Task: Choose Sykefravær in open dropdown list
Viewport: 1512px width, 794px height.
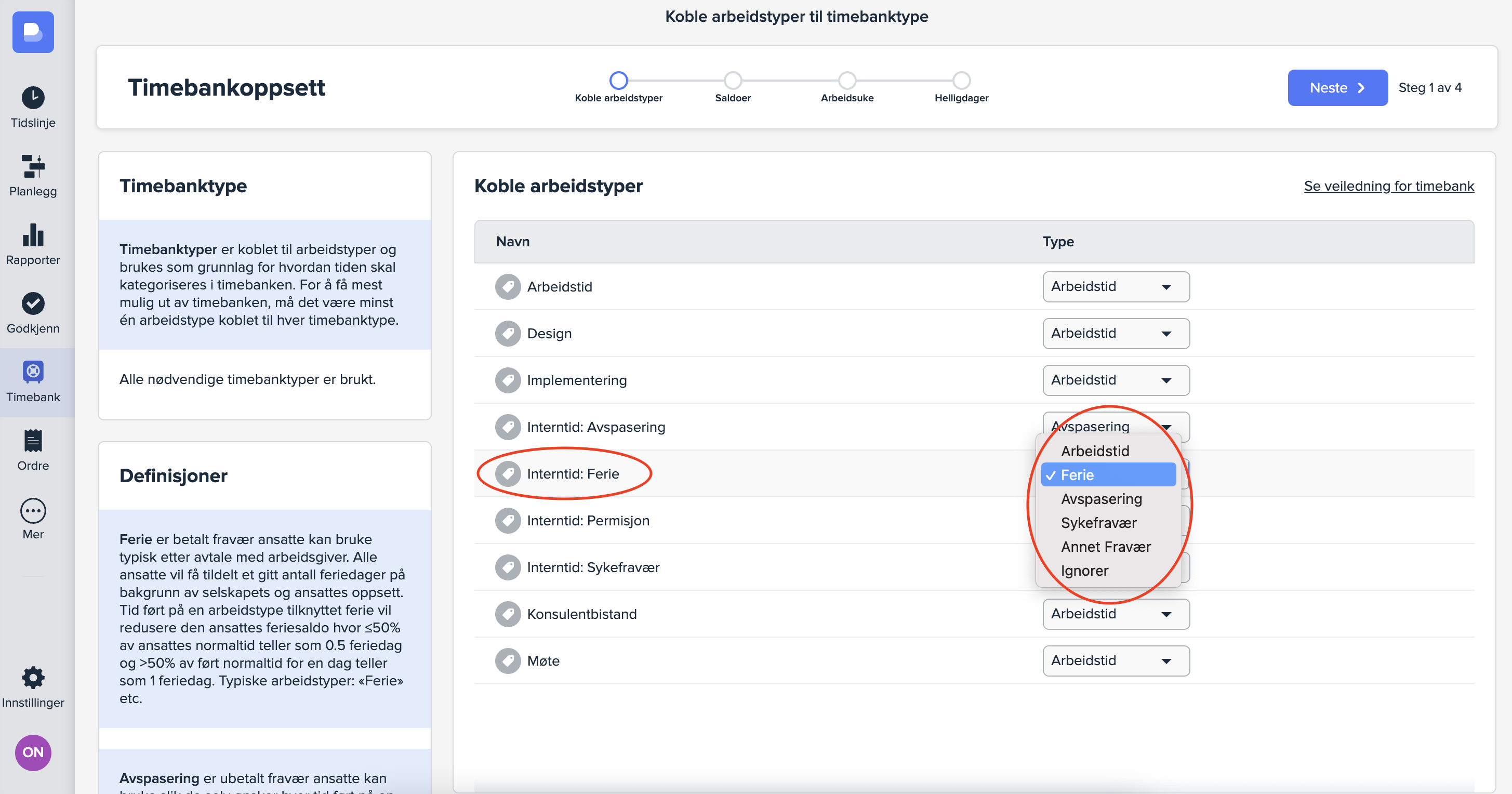Action: click(x=1098, y=523)
